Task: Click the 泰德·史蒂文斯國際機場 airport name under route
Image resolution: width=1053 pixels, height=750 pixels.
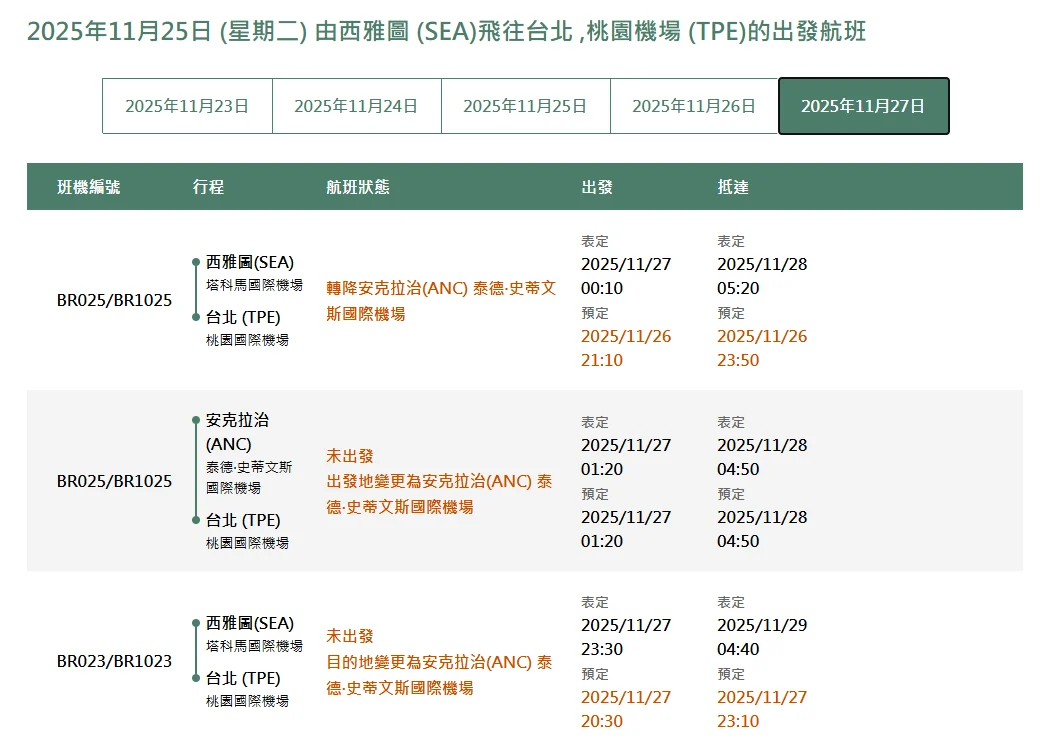Action: pyautogui.click(x=248, y=477)
